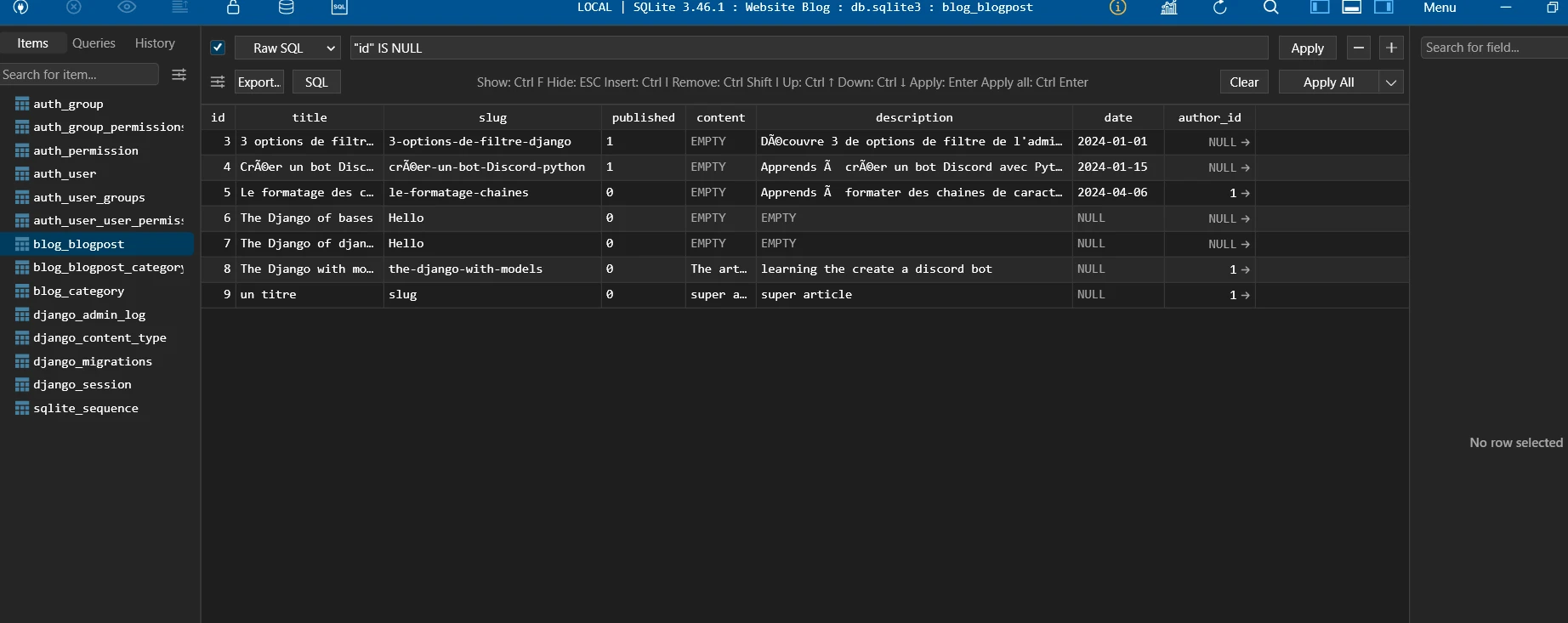Open search with magnifying glass icon
The height and width of the screenshot is (623, 1568).
[1270, 7]
